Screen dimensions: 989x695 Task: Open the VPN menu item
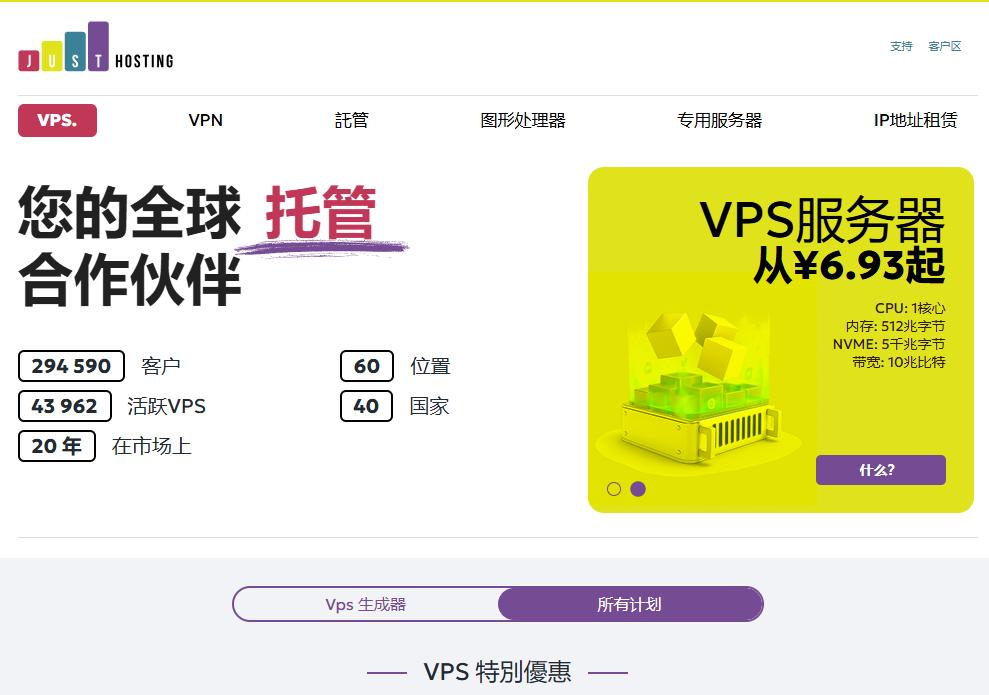click(x=206, y=120)
